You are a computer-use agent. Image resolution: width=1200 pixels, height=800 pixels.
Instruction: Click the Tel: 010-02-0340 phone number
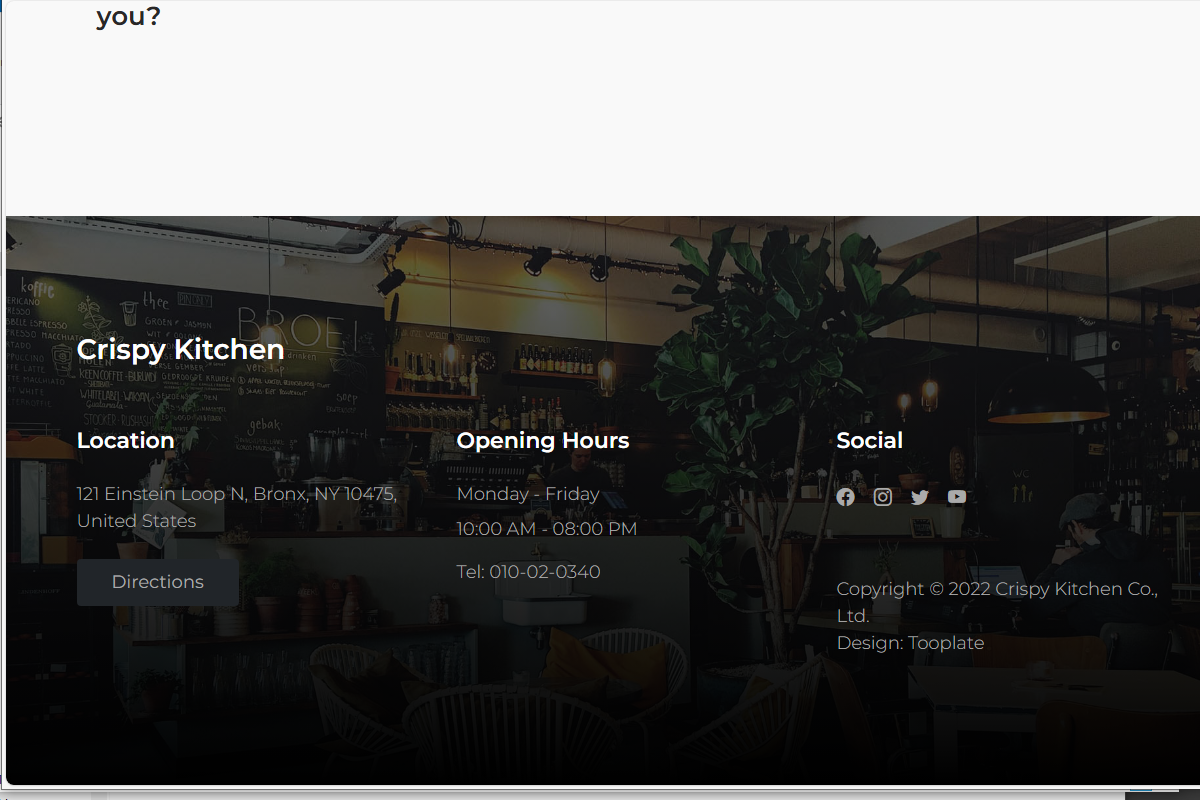(x=529, y=572)
